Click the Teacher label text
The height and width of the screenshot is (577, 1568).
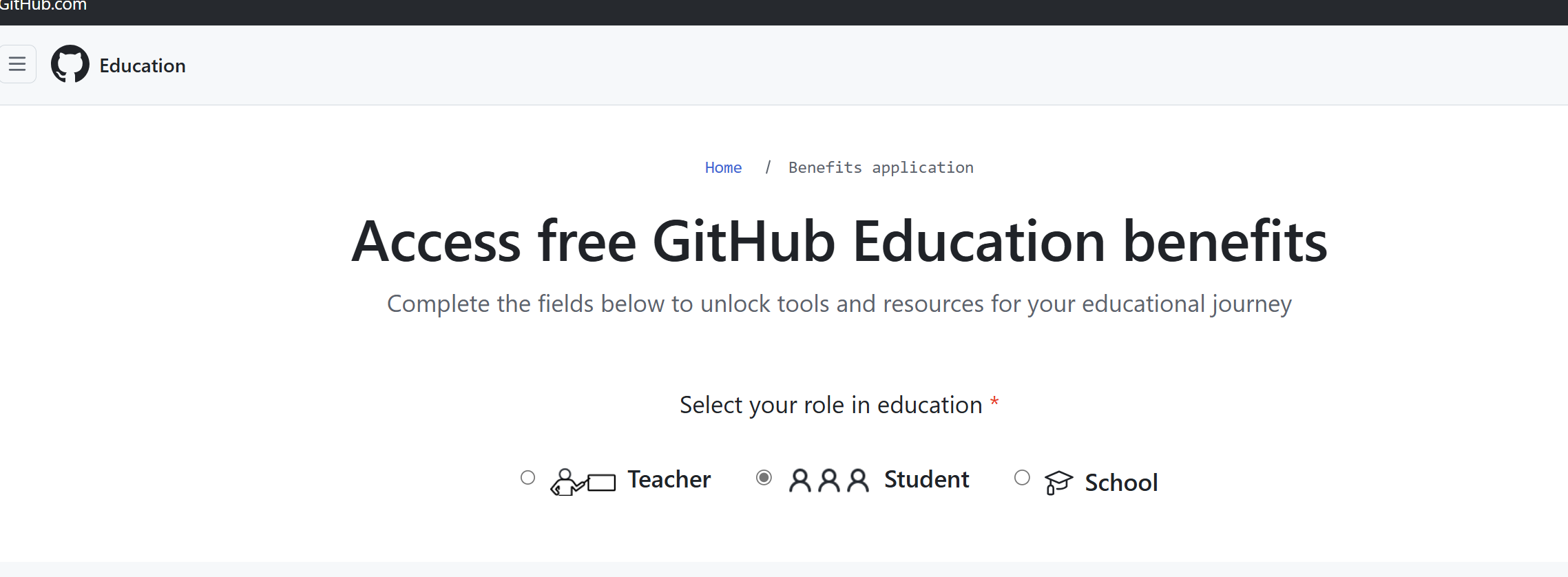pos(669,479)
